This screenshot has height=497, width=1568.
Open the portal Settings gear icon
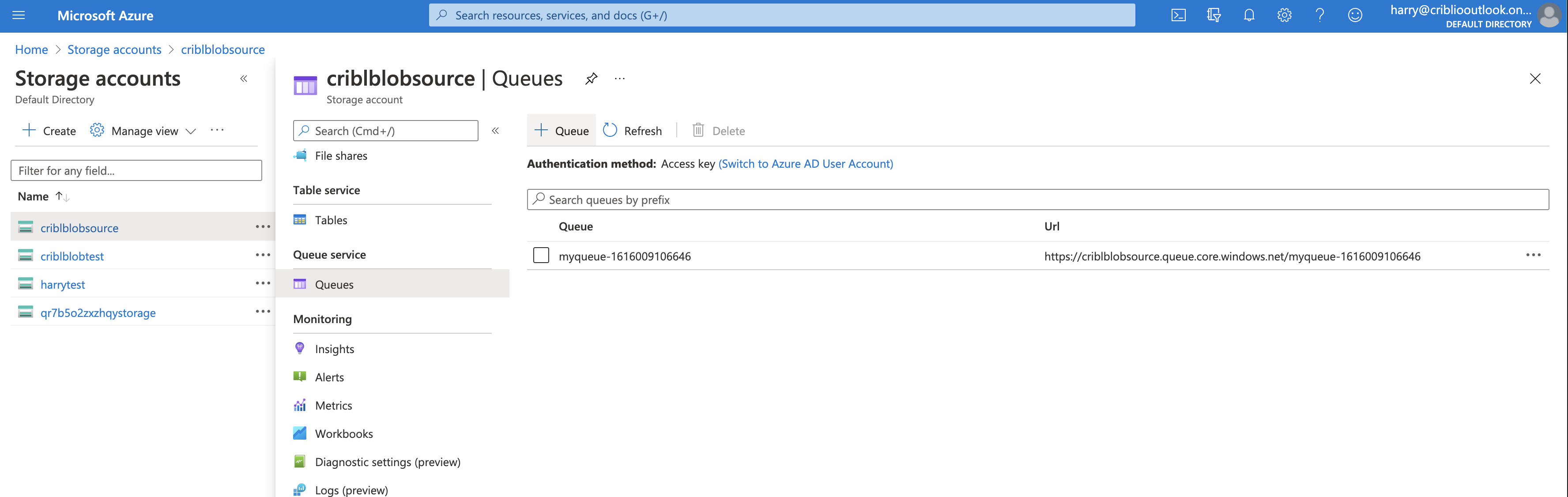click(x=1284, y=15)
